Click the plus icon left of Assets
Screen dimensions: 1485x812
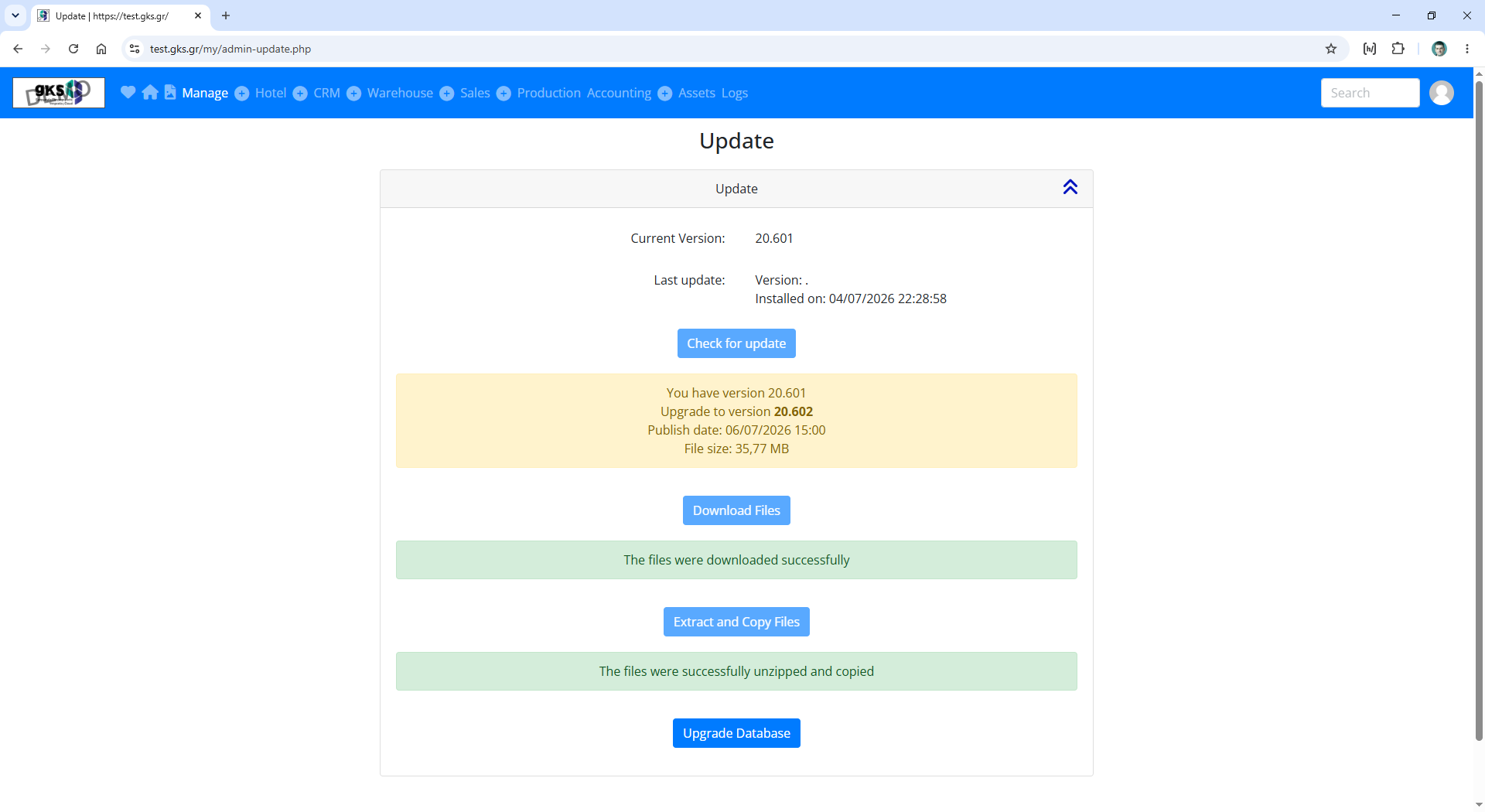coord(665,94)
